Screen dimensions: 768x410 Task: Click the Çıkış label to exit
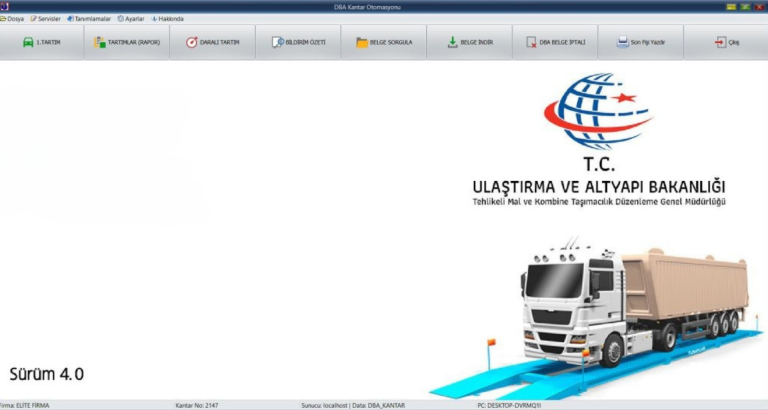click(734, 43)
